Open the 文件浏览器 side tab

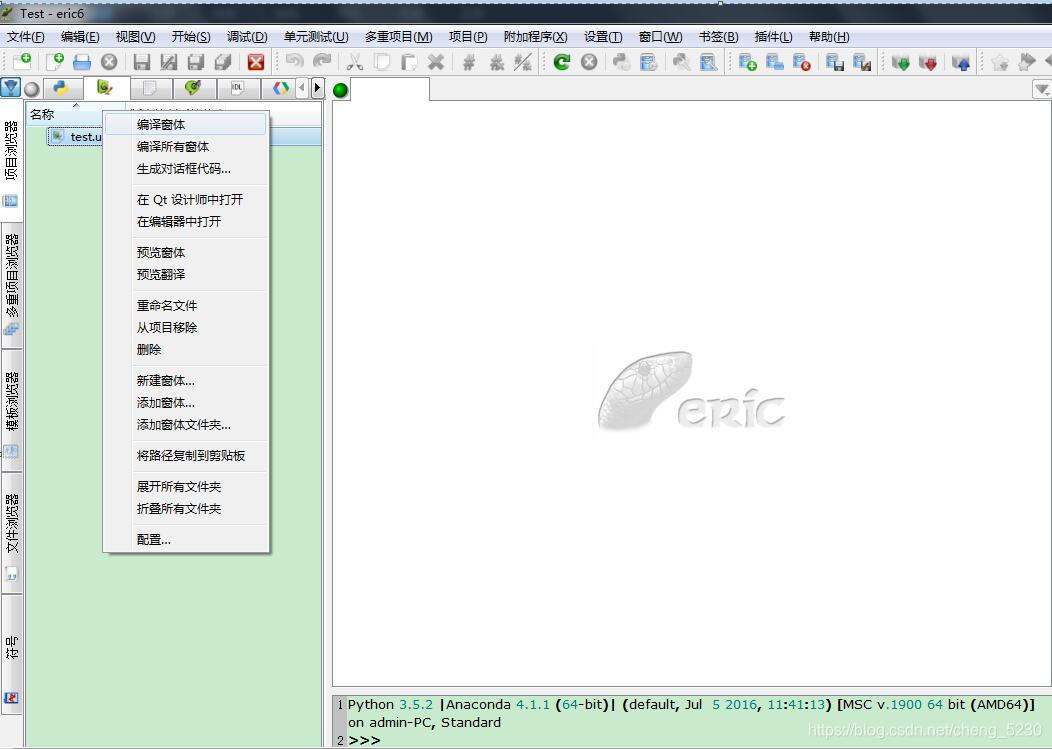pos(11,533)
